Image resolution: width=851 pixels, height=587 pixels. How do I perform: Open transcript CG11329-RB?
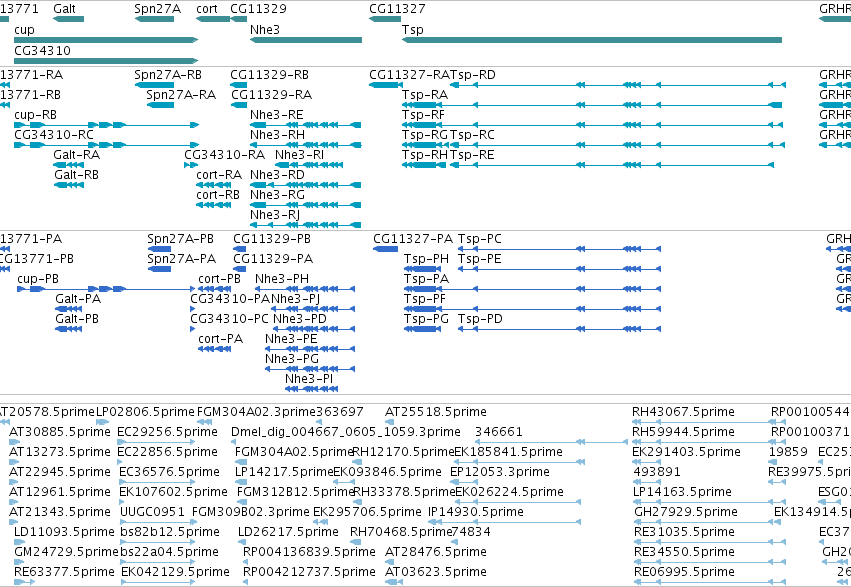[x=238, y=85]
